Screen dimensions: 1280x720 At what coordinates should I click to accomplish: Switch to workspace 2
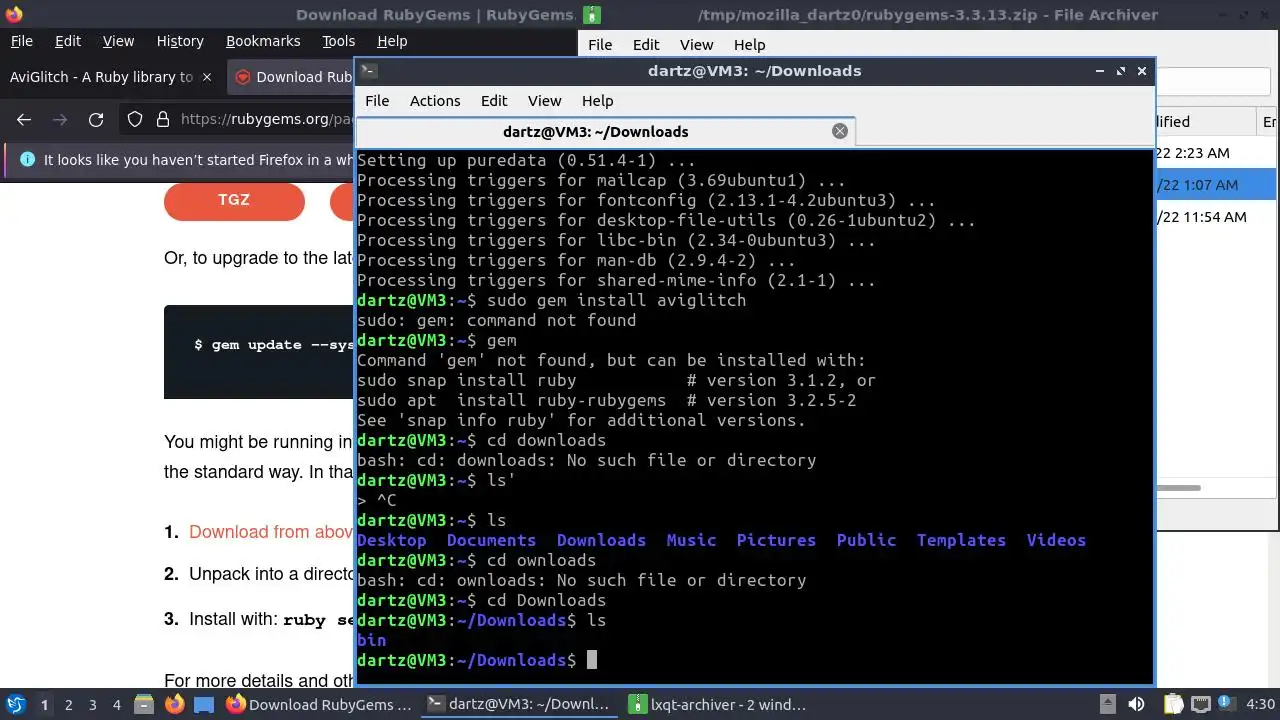[x=68, y=705]
